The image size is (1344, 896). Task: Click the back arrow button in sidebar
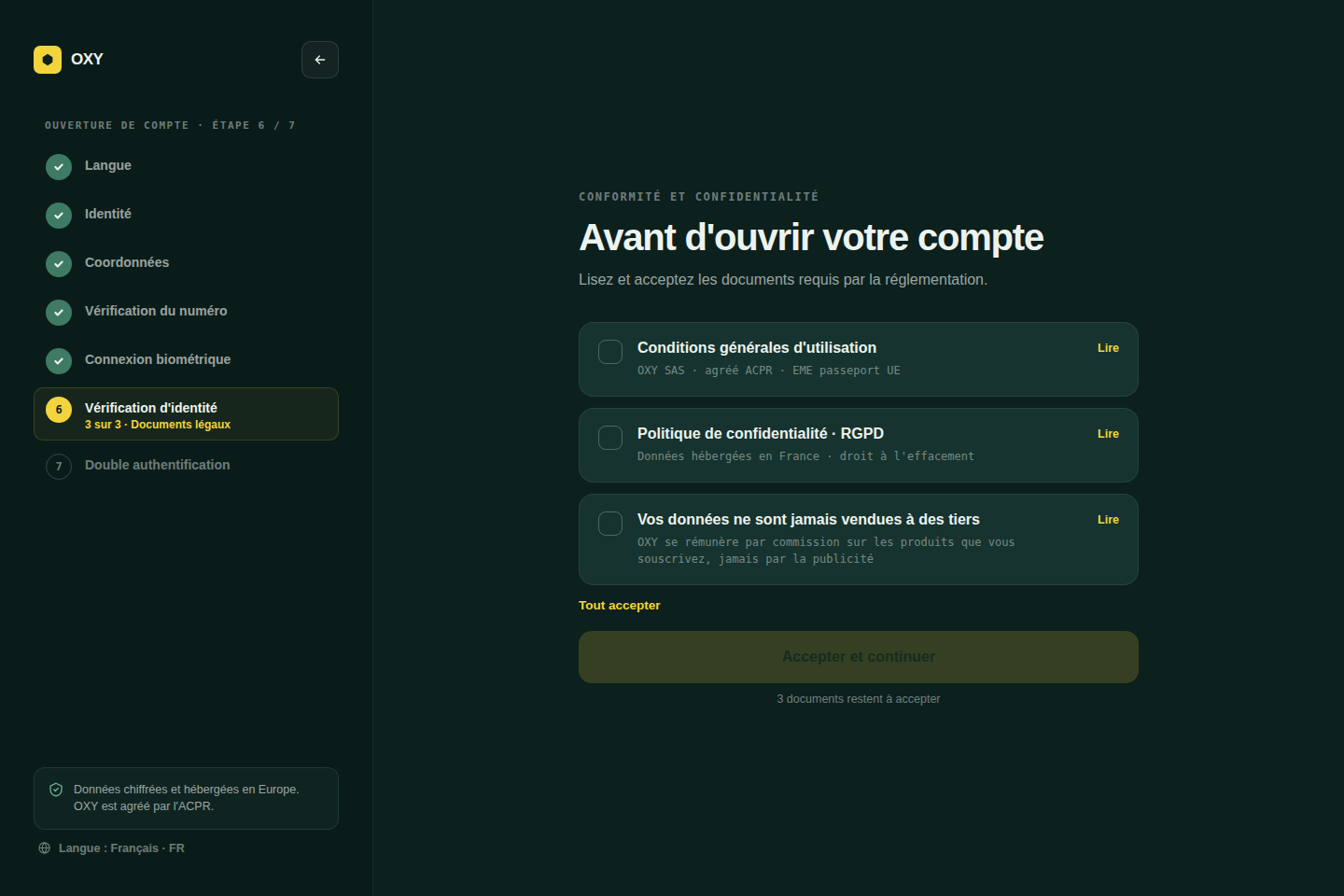pyautogui.click(x=320, y=60)
